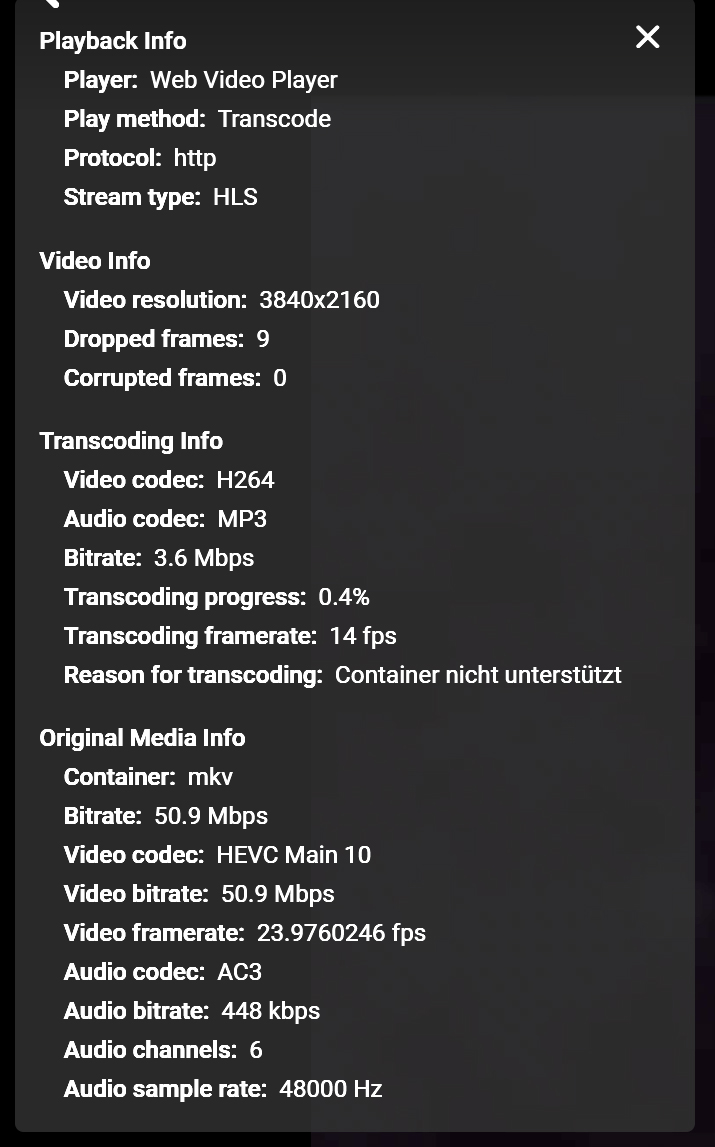Select the HEVC Main 10 codec text
The image size is (715, 1147).
(x=293, y=855)
